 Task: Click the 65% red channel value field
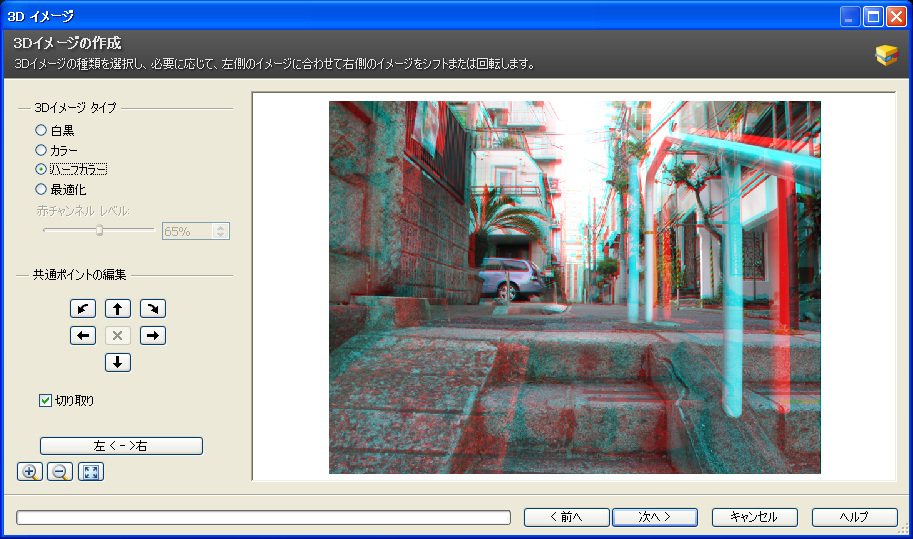[x=187, y=231]
